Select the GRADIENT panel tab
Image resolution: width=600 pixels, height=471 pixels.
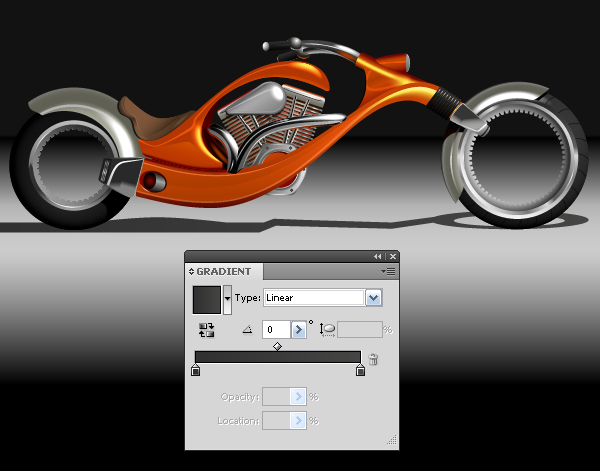[x=224, y=272]
